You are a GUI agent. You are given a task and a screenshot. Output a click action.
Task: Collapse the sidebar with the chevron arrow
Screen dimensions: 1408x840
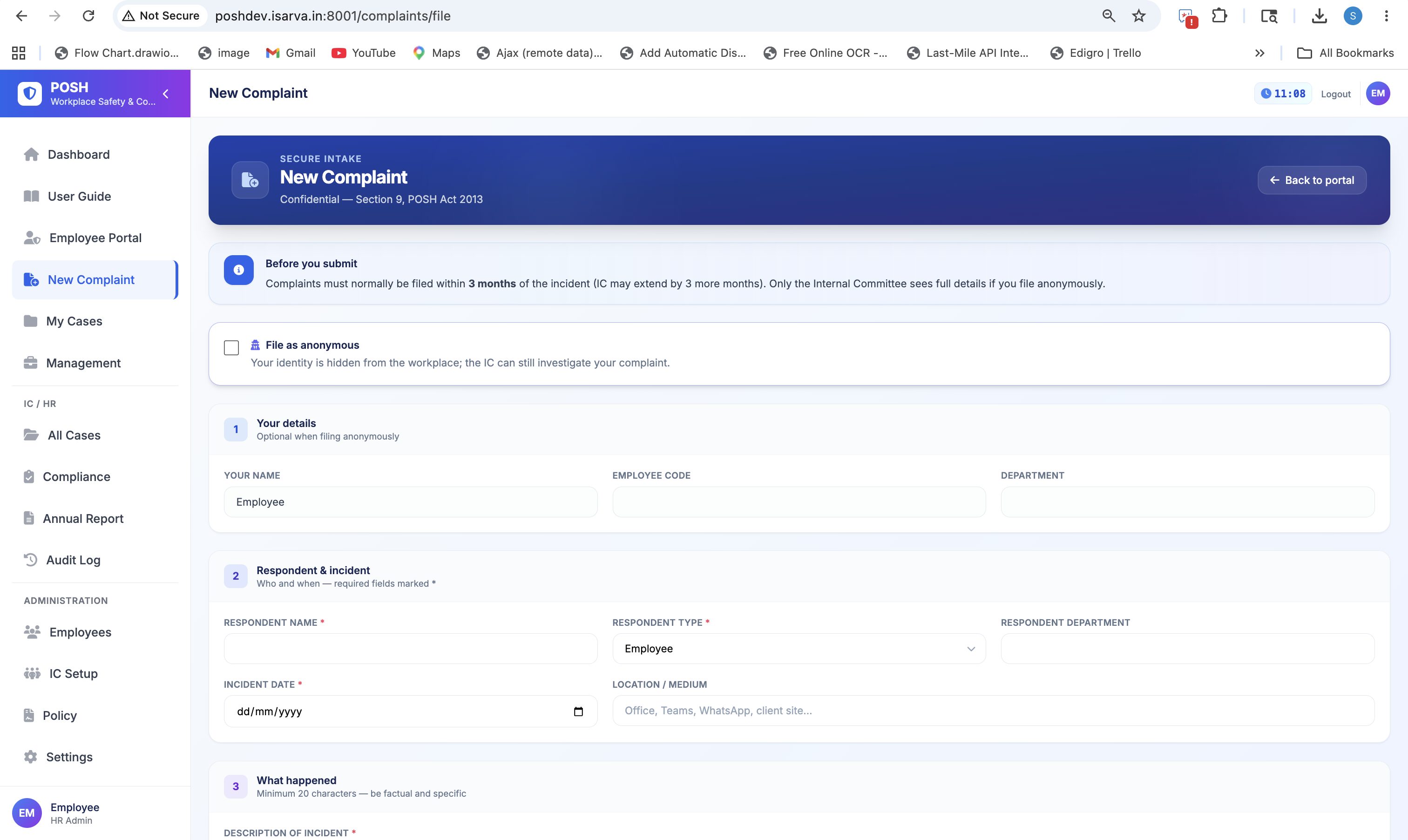166,94
